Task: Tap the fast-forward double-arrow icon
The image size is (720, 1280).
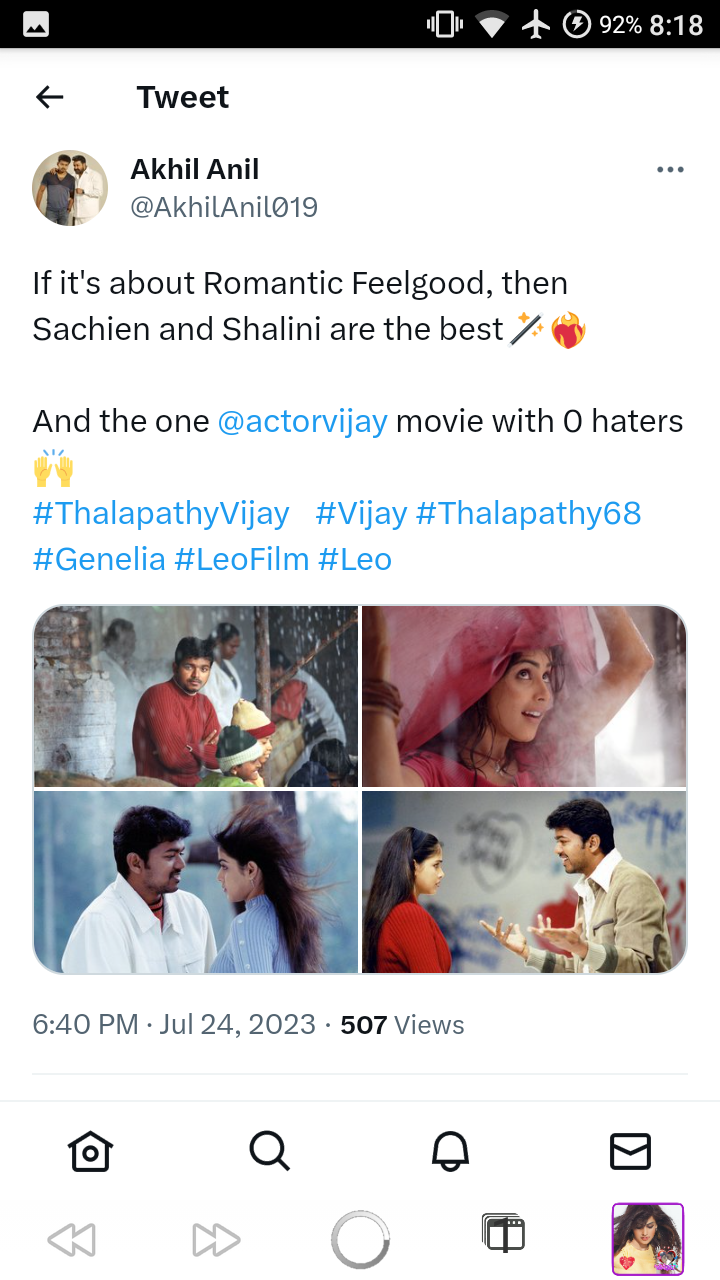Action: pos(216,1241)
